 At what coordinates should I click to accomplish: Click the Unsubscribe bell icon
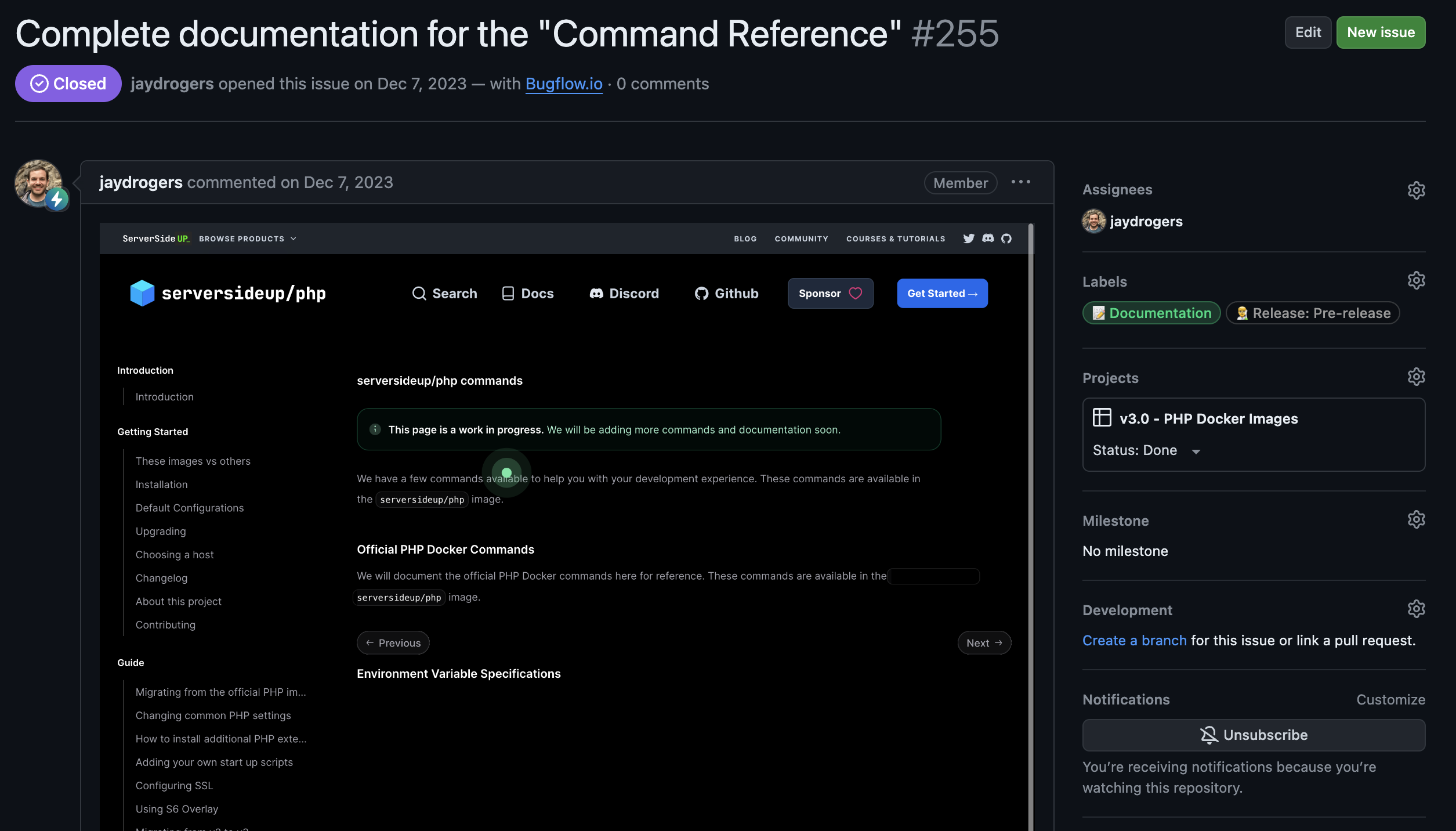(1209, 734)
